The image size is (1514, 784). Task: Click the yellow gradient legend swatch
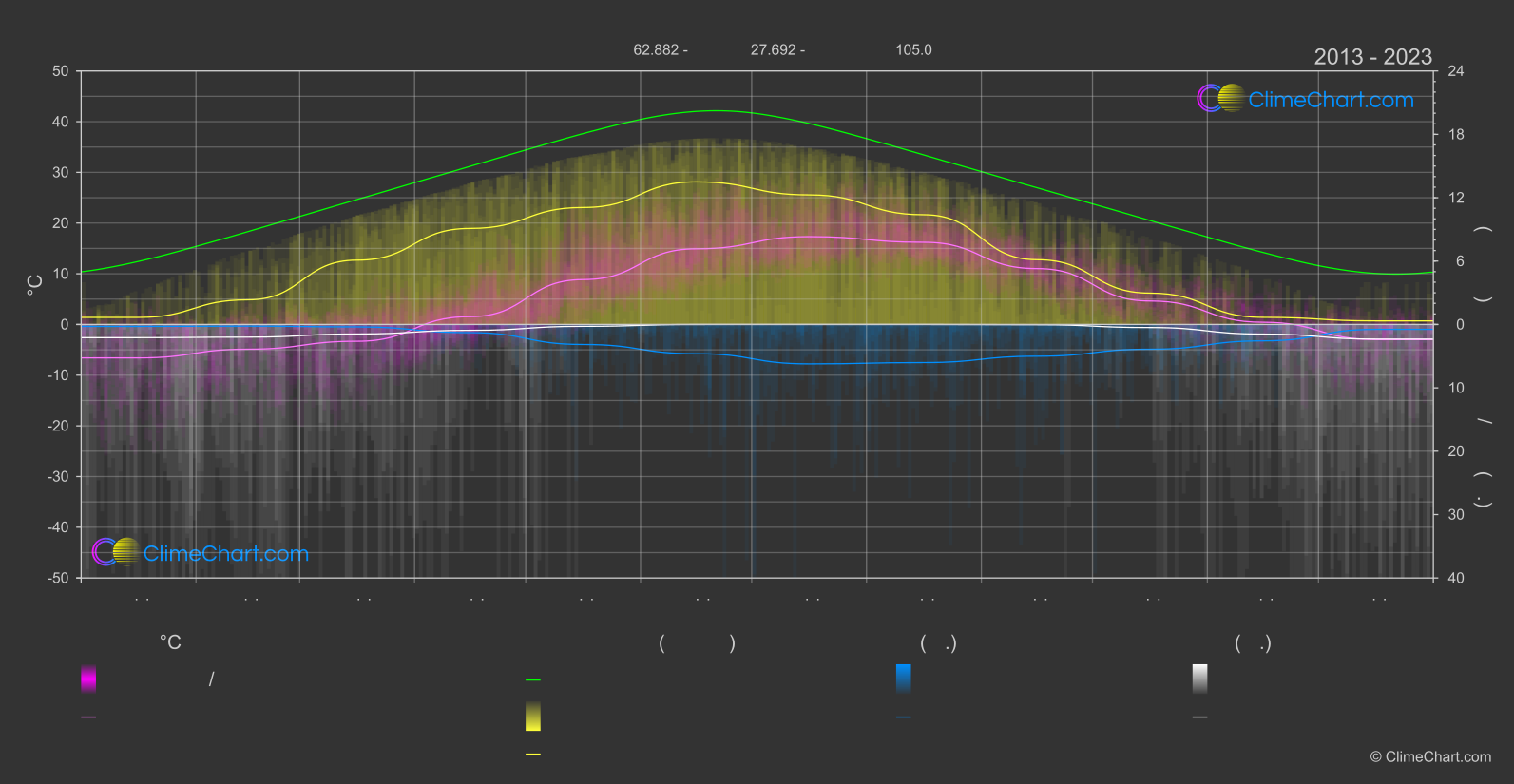click(x=533, y=717)
